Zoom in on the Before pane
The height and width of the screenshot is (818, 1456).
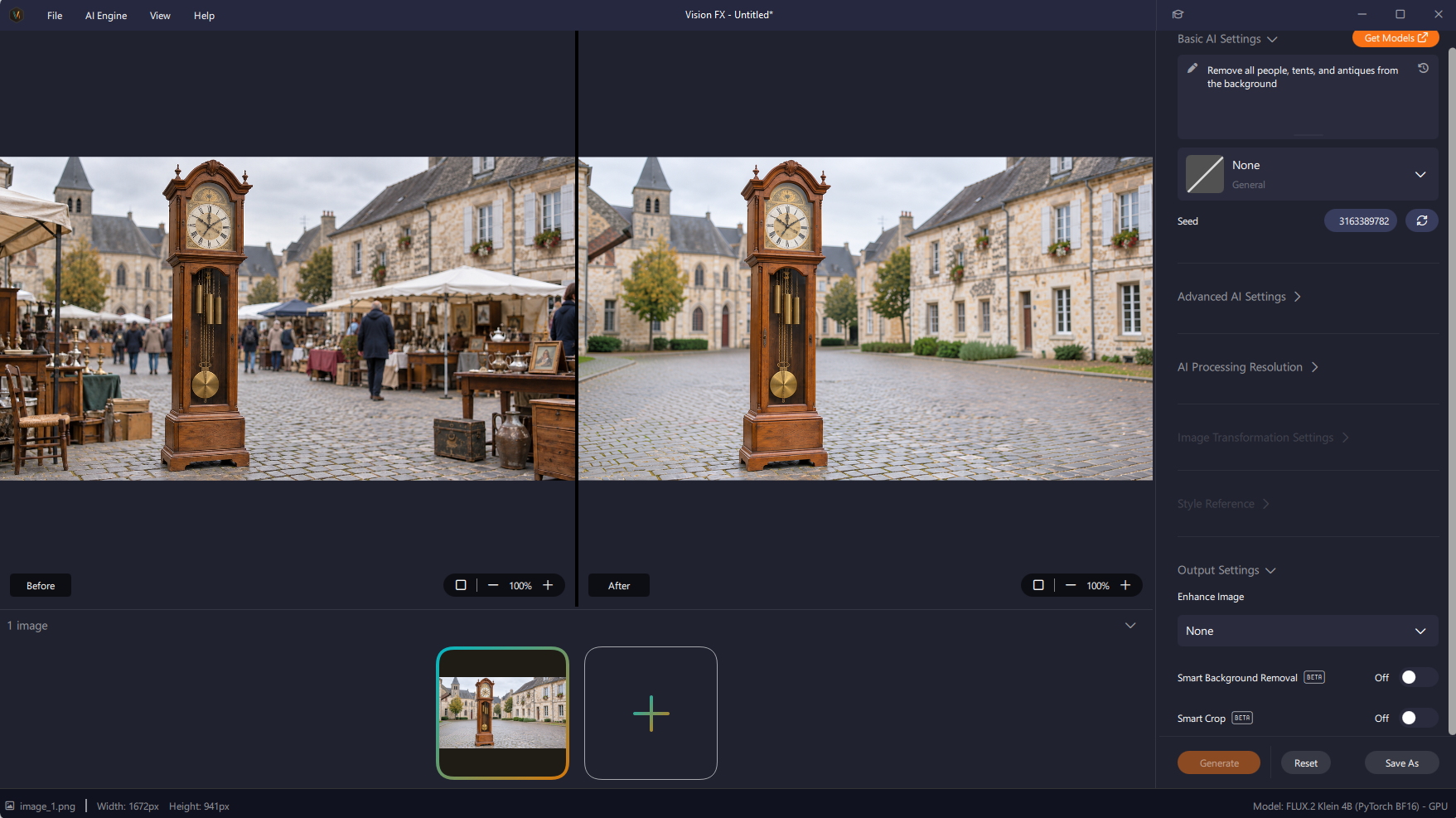[x=548, y=585]
